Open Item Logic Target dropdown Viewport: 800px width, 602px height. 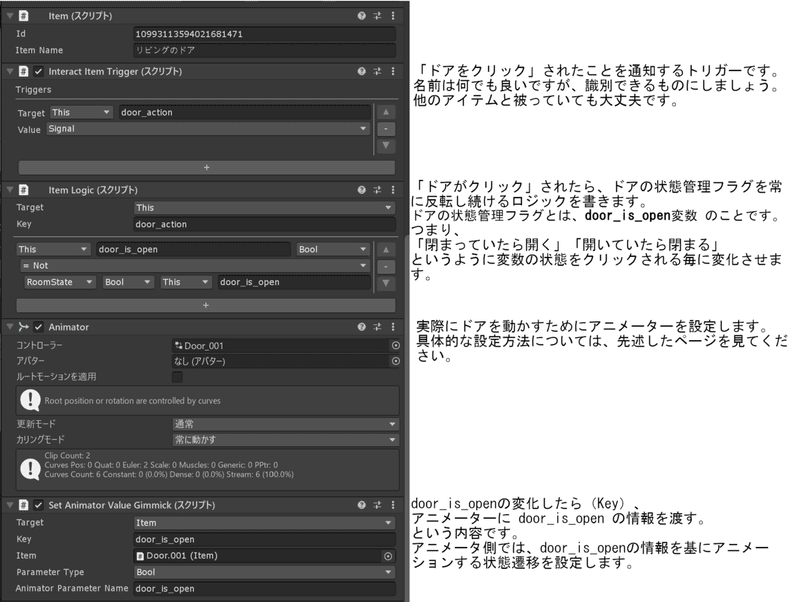pos(264,208)
